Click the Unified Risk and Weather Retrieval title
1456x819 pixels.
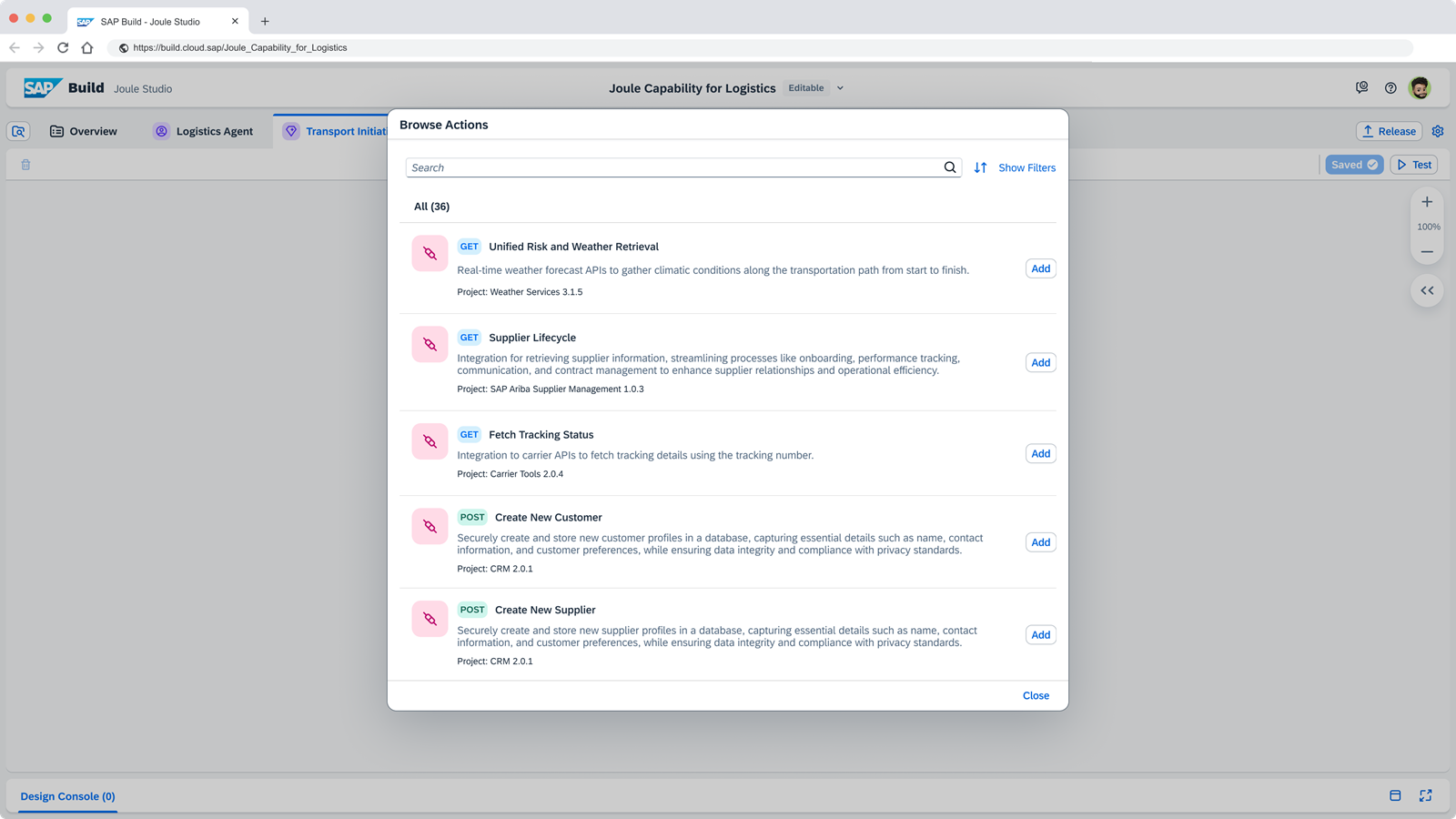[574, 247]
